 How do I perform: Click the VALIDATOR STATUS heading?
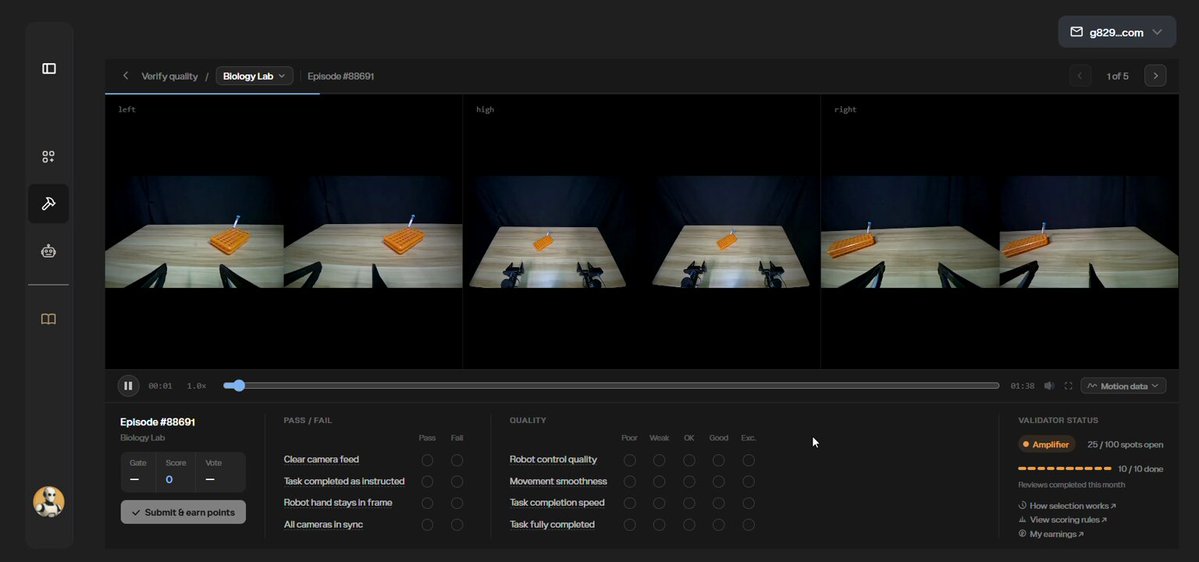1058,421
